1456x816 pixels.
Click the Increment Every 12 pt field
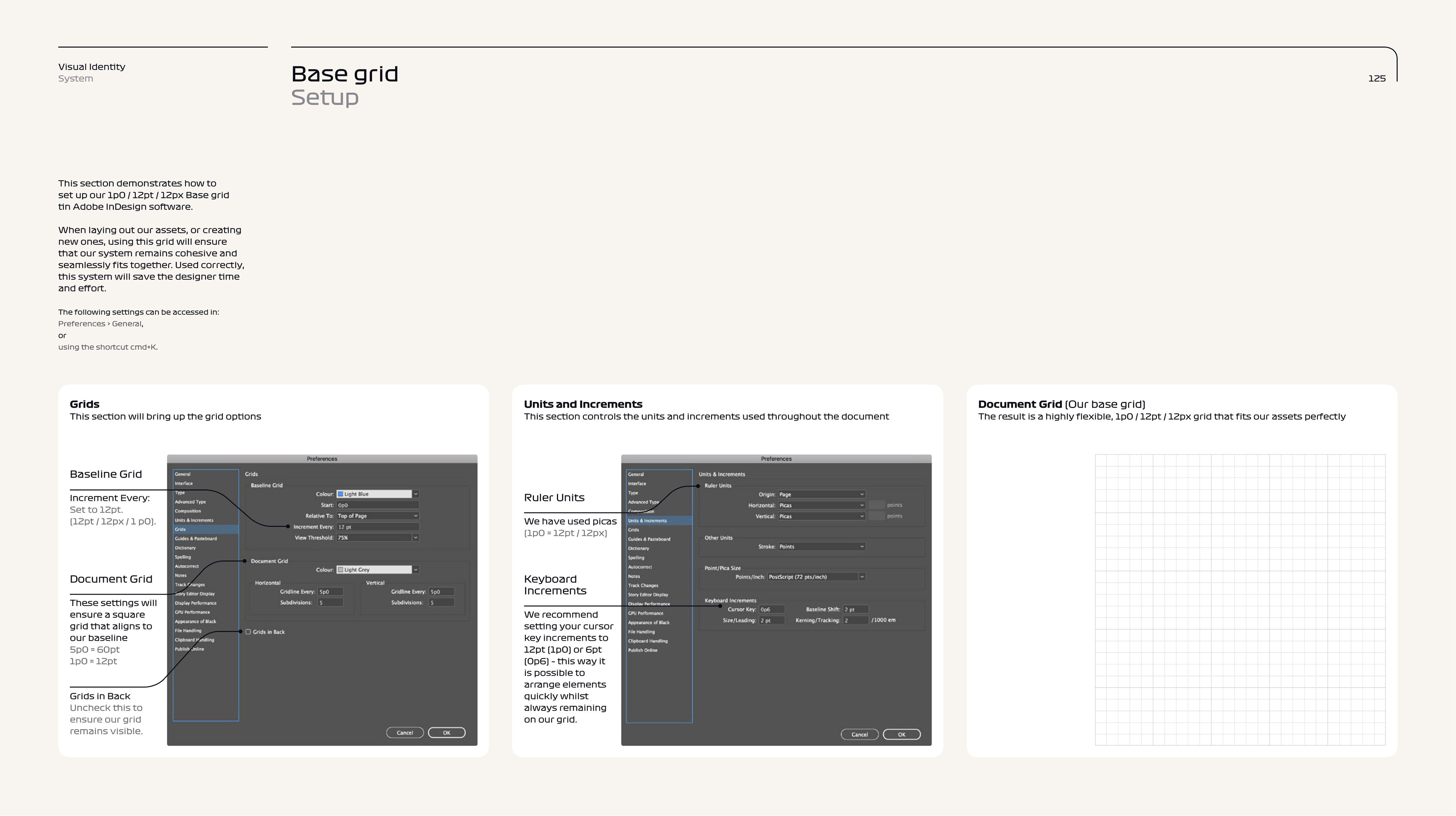tap(377, 527)
